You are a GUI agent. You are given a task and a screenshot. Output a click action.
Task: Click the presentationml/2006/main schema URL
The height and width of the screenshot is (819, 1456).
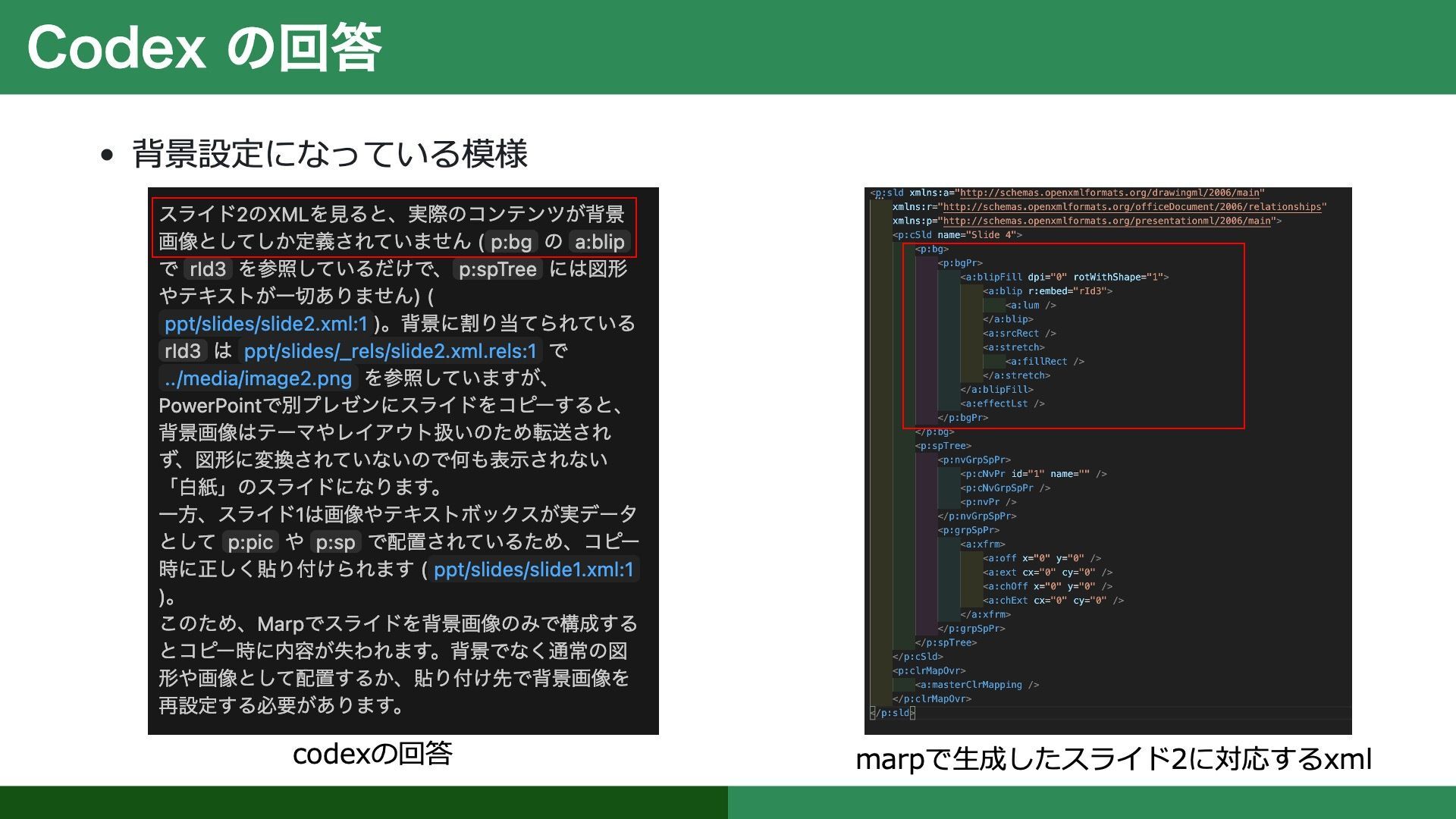point(1106,221)
